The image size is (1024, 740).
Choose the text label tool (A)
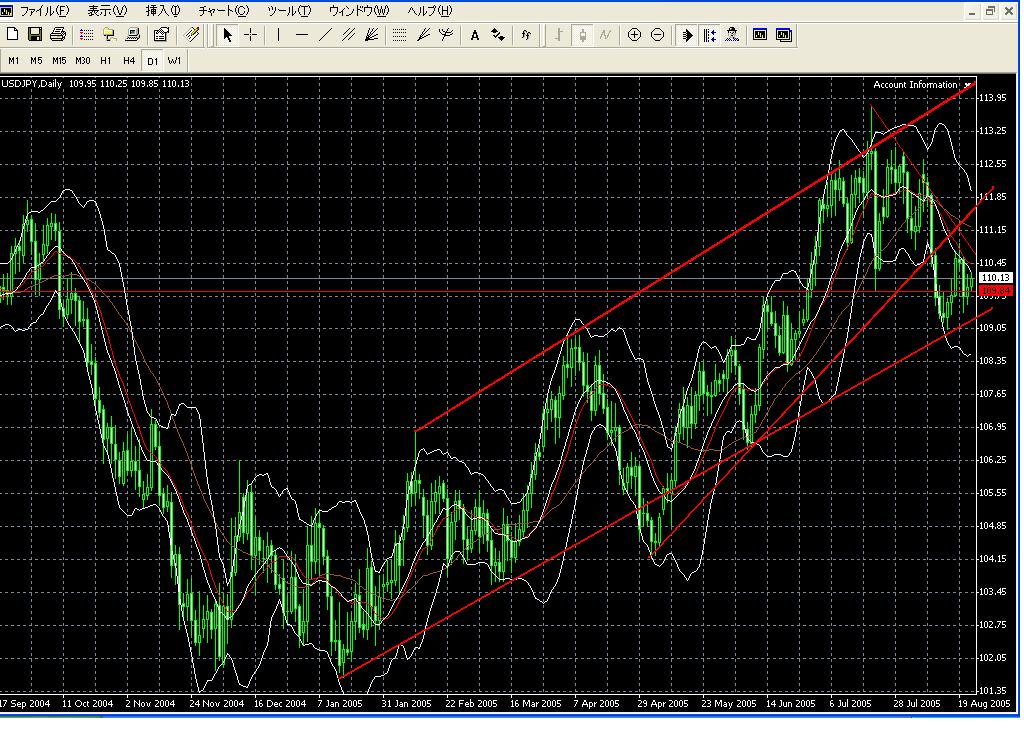click(475, 35)
